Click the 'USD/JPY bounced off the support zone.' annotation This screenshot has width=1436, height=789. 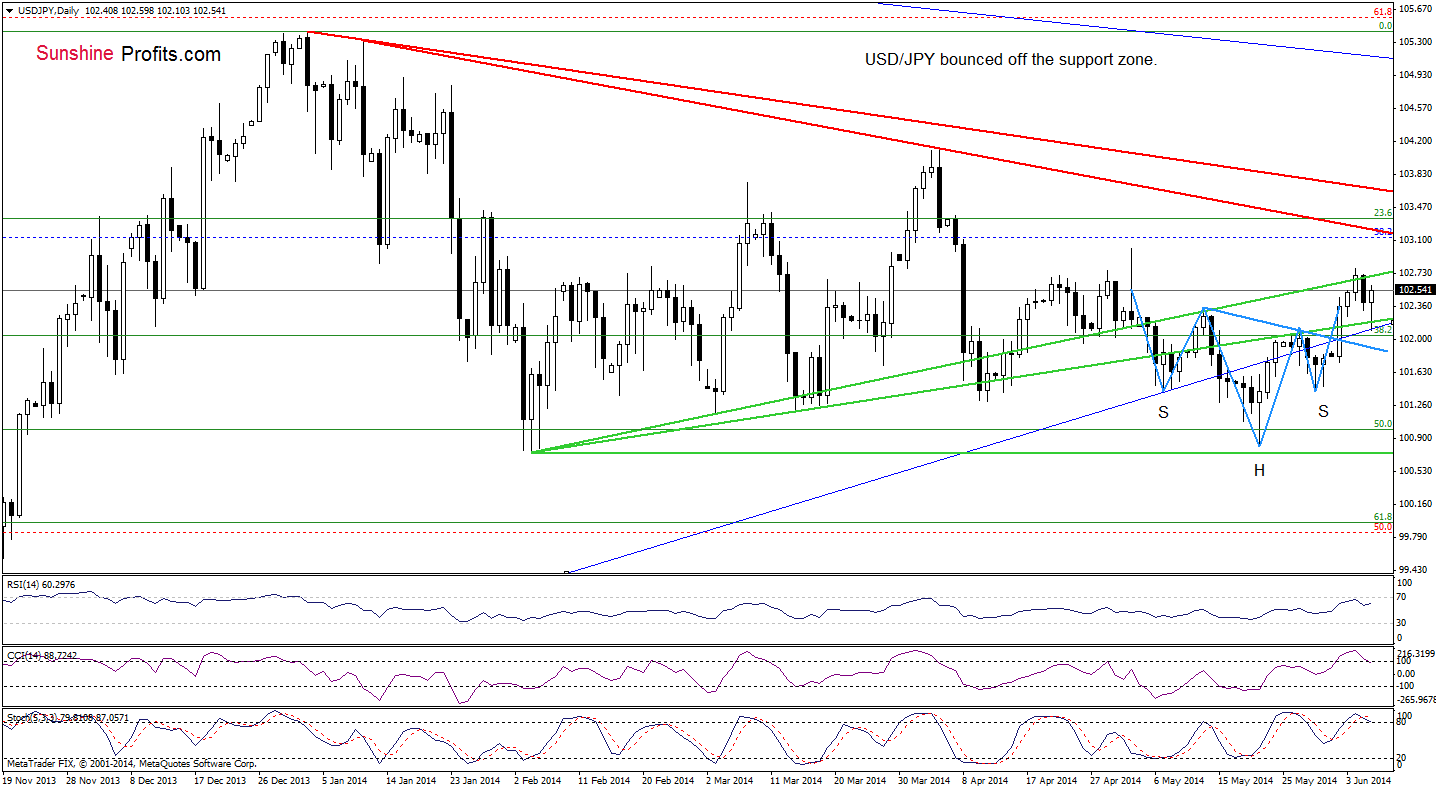click(x=1010, y=60)
